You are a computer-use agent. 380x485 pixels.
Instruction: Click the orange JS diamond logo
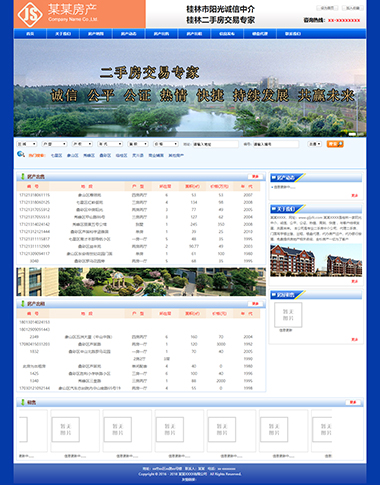[30, 14]
